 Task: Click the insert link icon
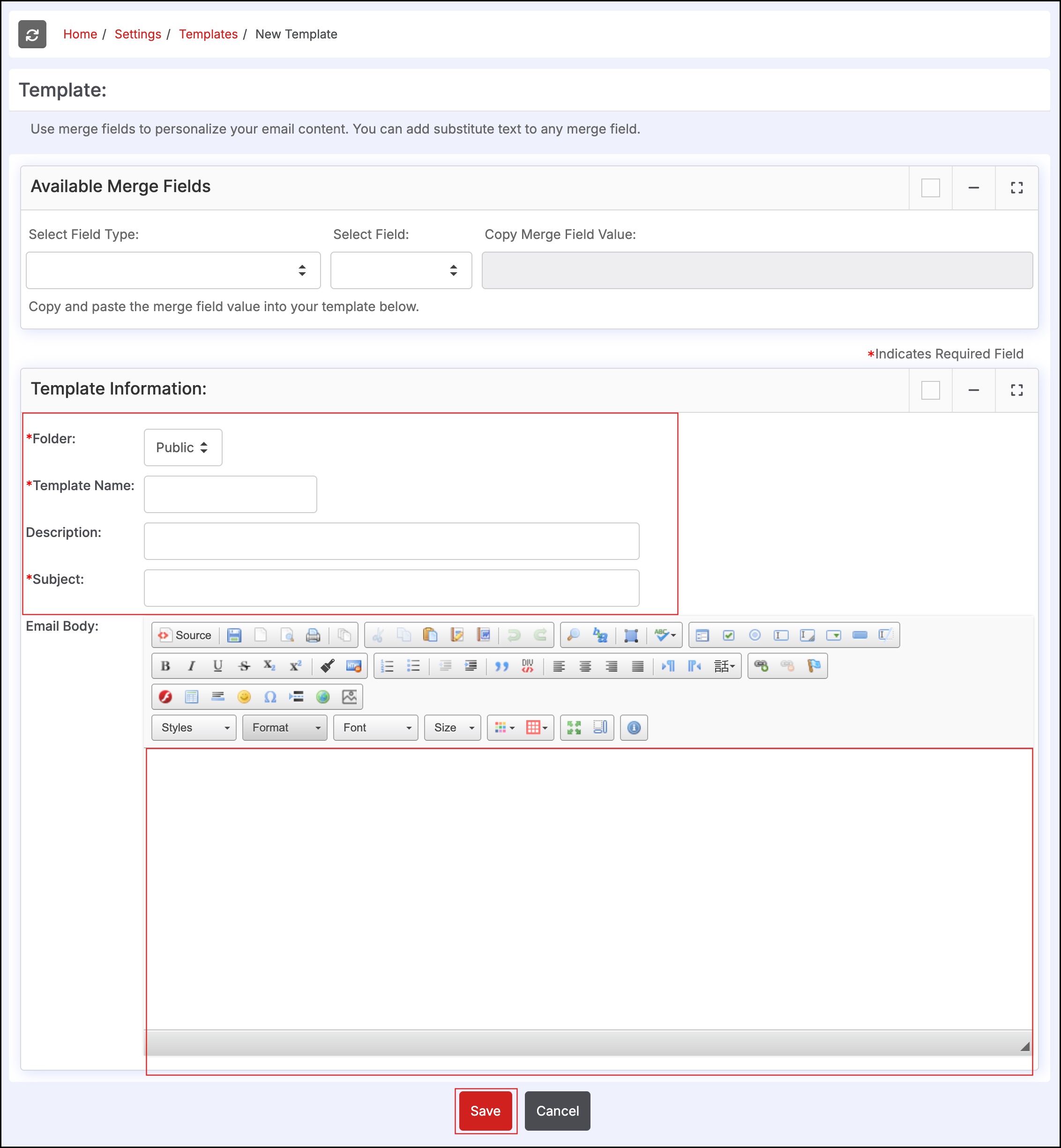point(761,666)
